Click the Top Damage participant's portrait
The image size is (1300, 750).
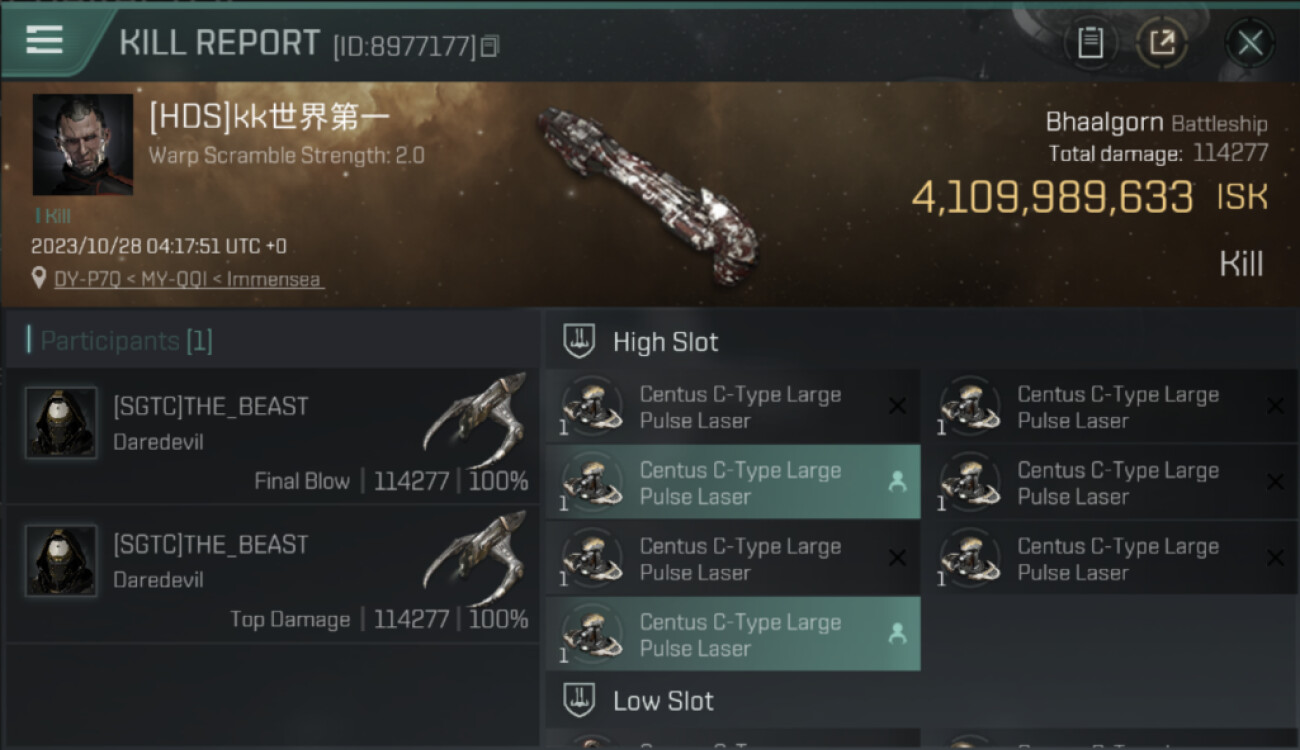coord(61,561)
